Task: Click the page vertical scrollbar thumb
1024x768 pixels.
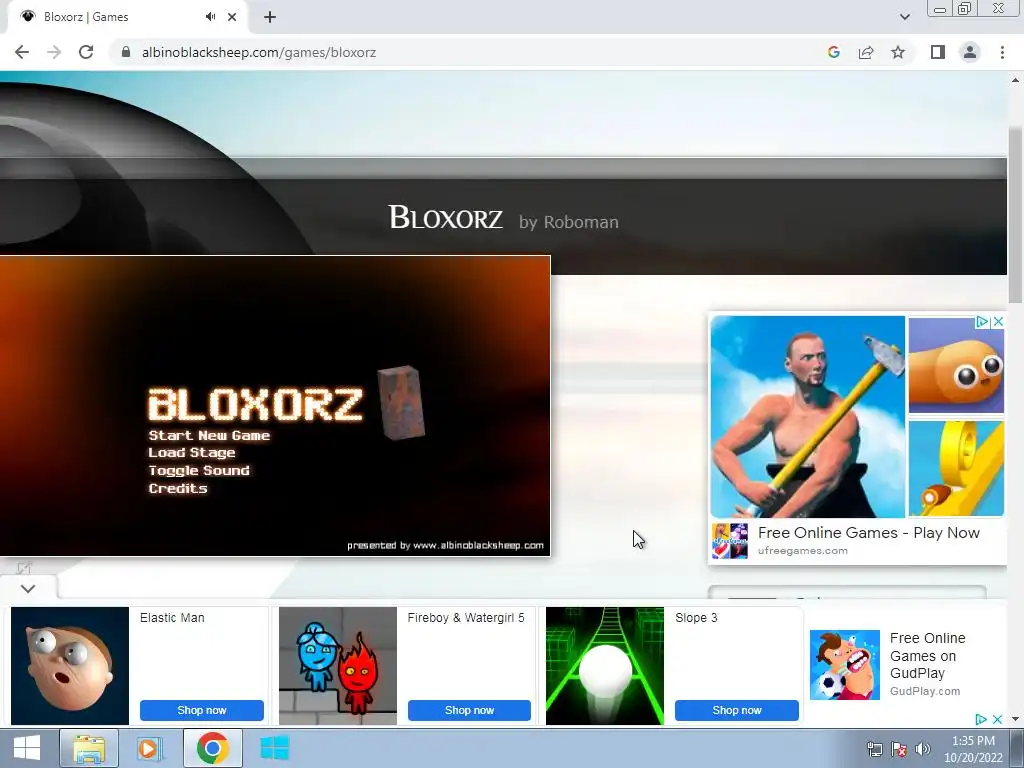Action: (1015, 216)
